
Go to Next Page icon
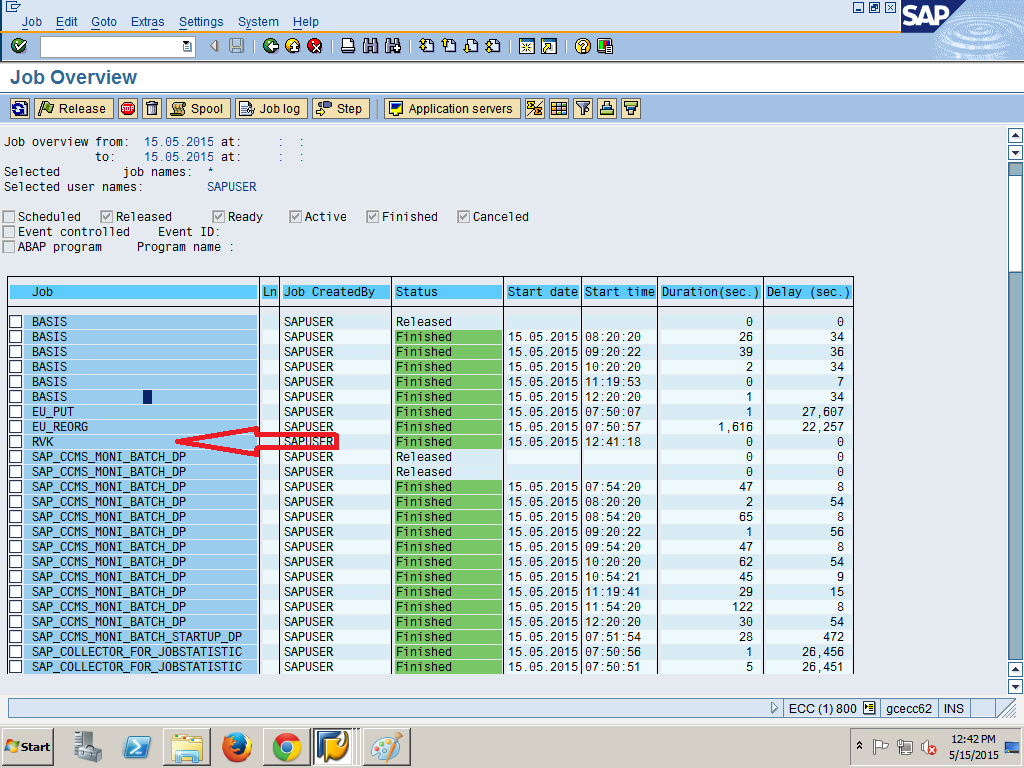pyautogui.click(x=471, y=46)
